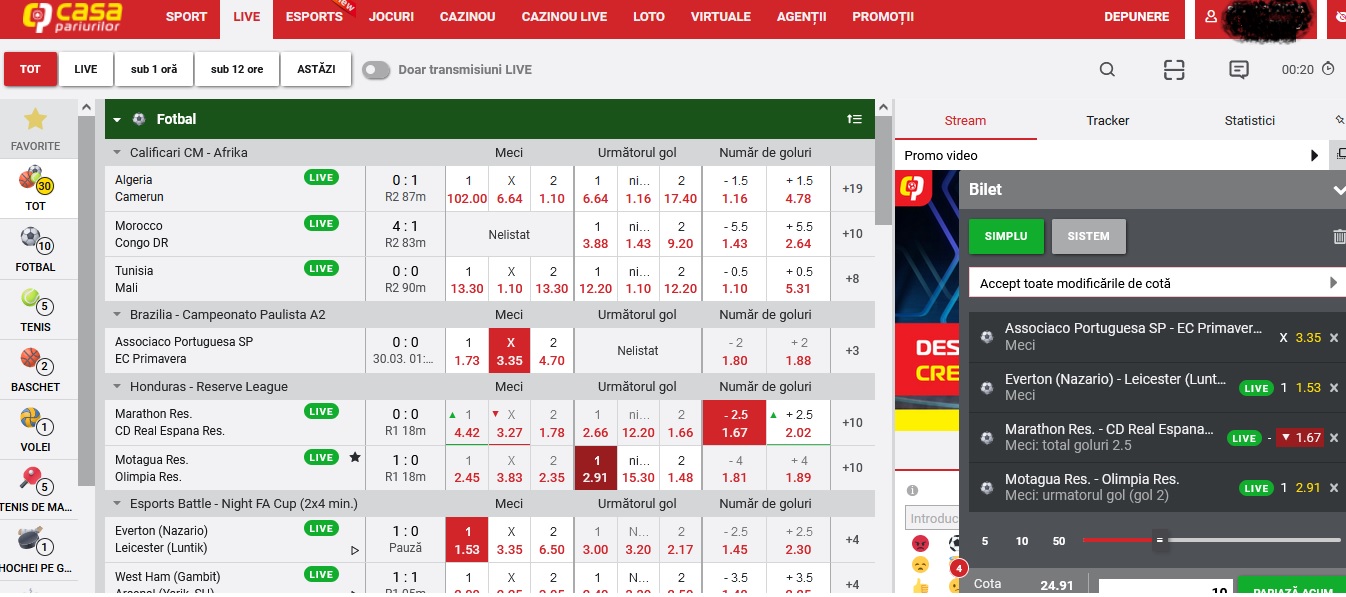Remove Everton (Nazario) selection from bet slip
Image resolution: width=1346 pixels, height=597 pixels.
(x=1333, y=388)
